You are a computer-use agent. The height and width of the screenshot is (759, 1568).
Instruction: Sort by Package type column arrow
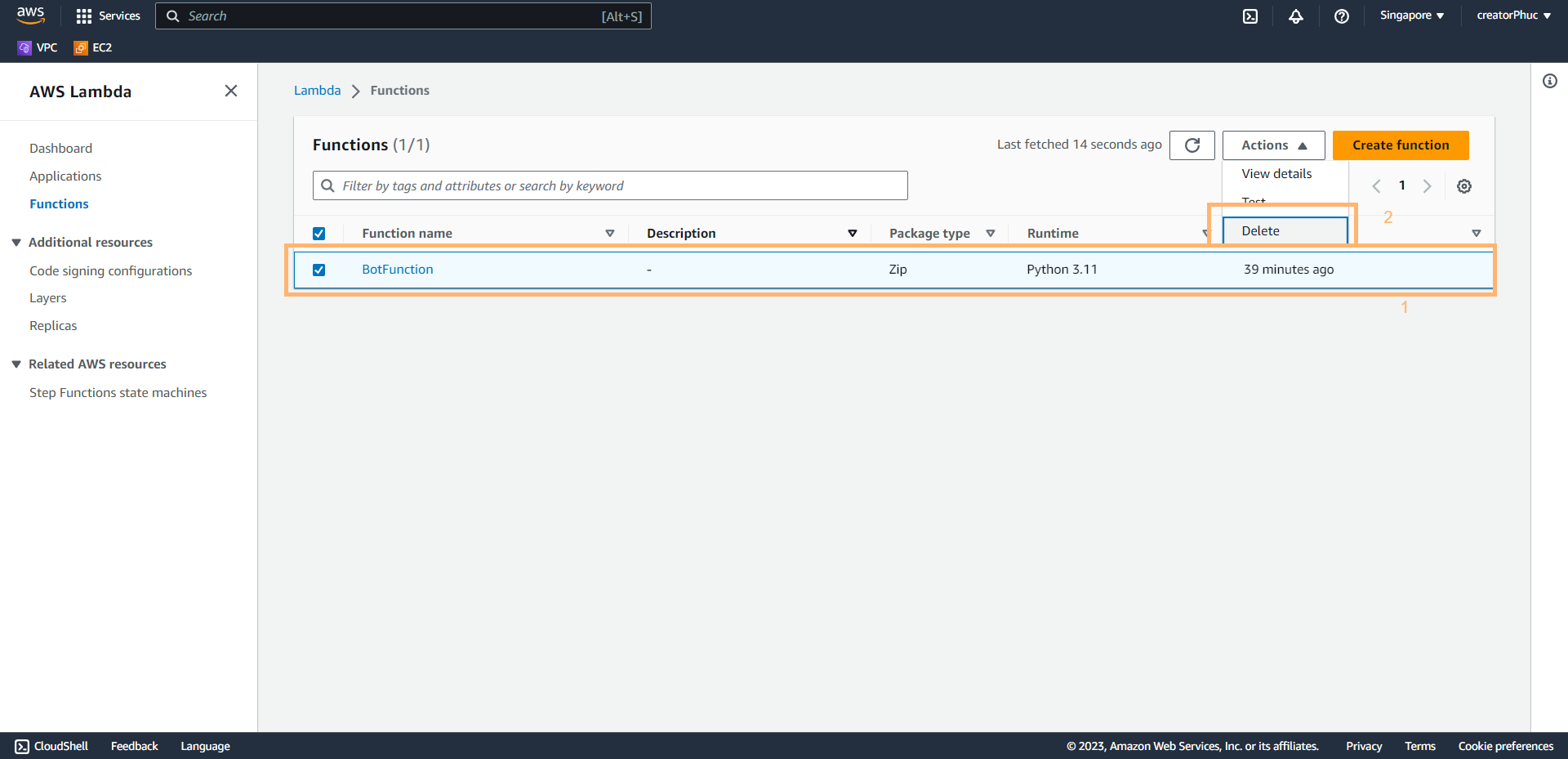click(x=991, y=234)
